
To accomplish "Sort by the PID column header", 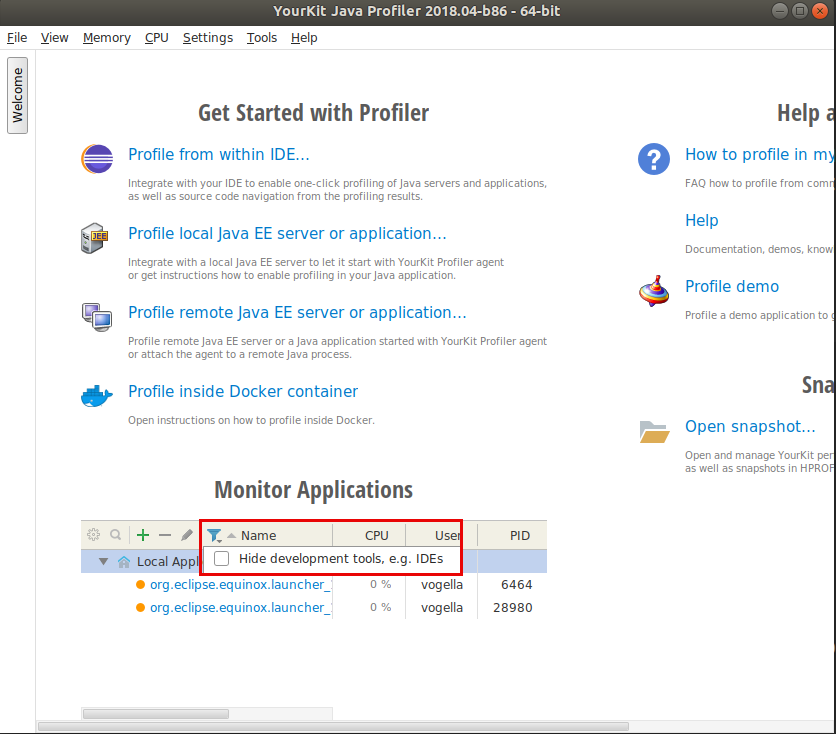I will point(520,535).
